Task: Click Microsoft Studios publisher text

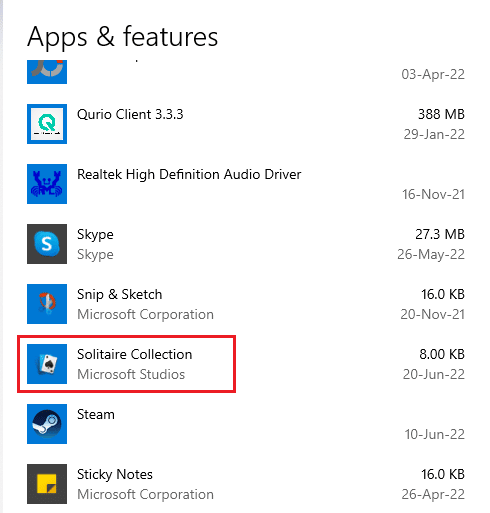Action: click(x=131, y=374)
